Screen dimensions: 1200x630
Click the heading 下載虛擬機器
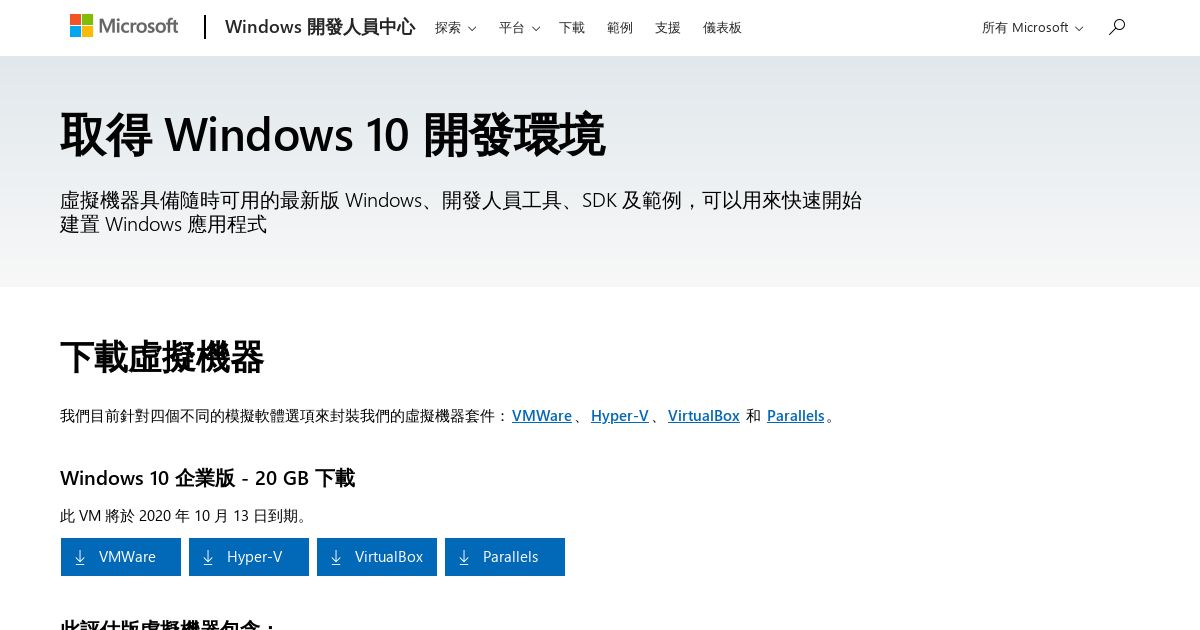click(162, 357)
